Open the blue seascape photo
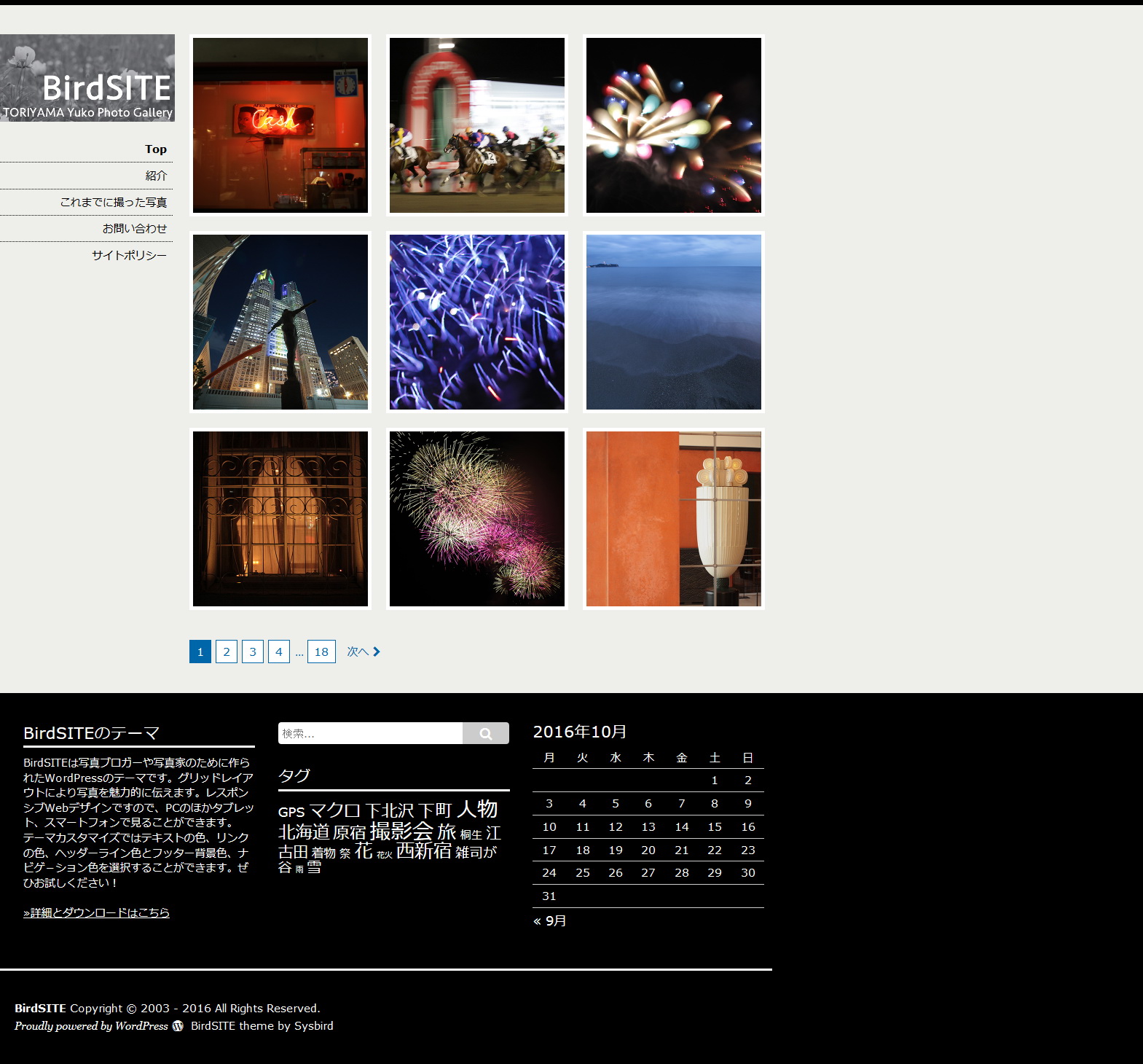 click(674, 322)
